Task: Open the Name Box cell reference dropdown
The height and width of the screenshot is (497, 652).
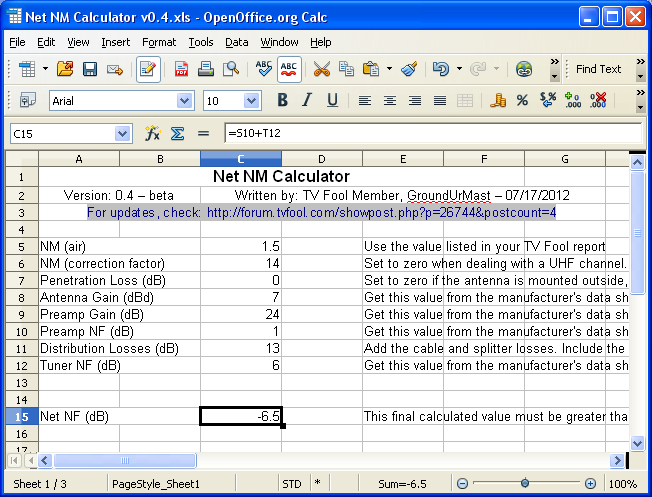Action: click(123, 133)
